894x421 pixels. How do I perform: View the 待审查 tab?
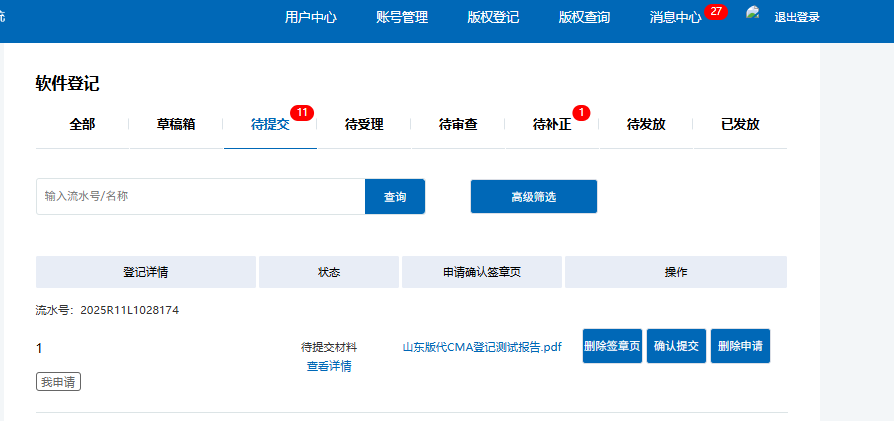(458, 125)
